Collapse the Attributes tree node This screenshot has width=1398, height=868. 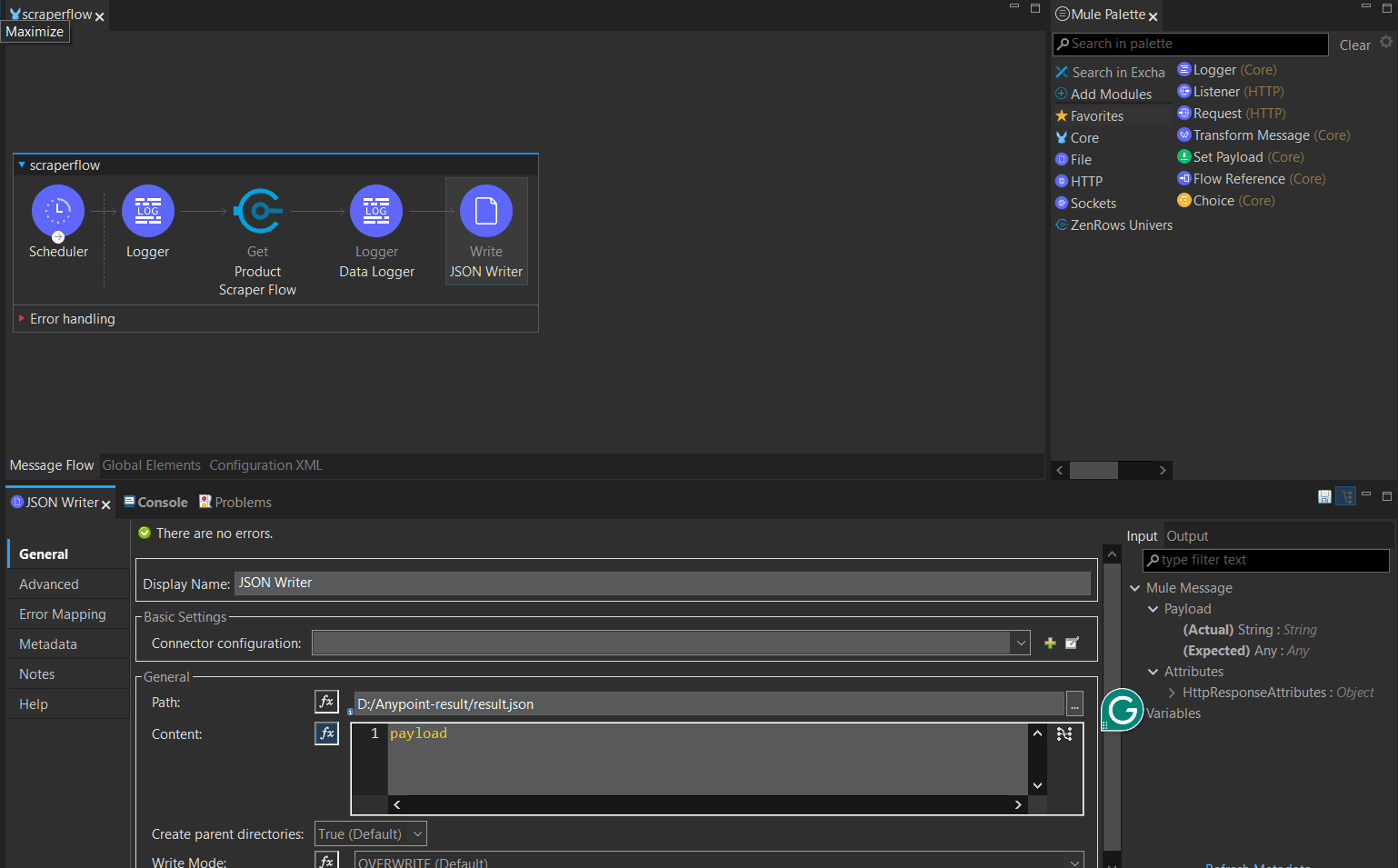(x=1153, y=672)
